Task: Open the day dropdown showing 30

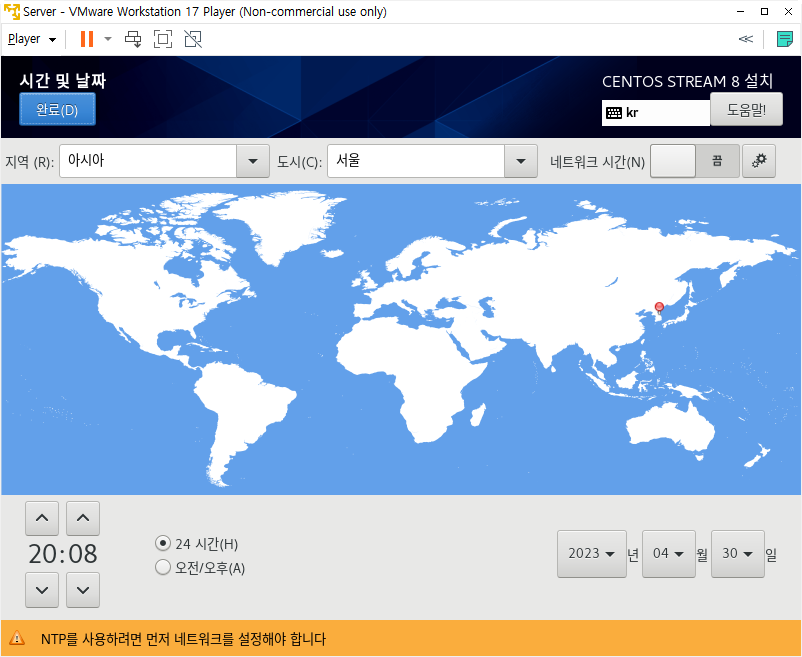Action: [738, 554]
